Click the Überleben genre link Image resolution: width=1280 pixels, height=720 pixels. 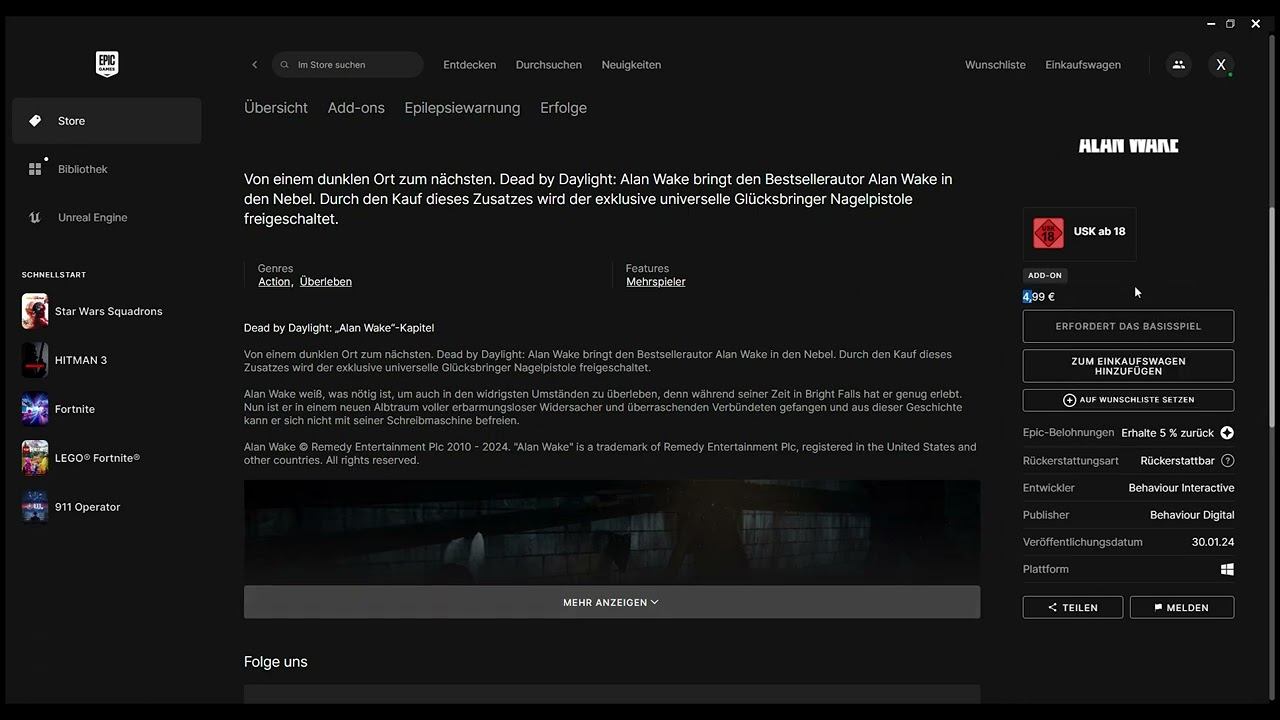click(x=326, y=282)
